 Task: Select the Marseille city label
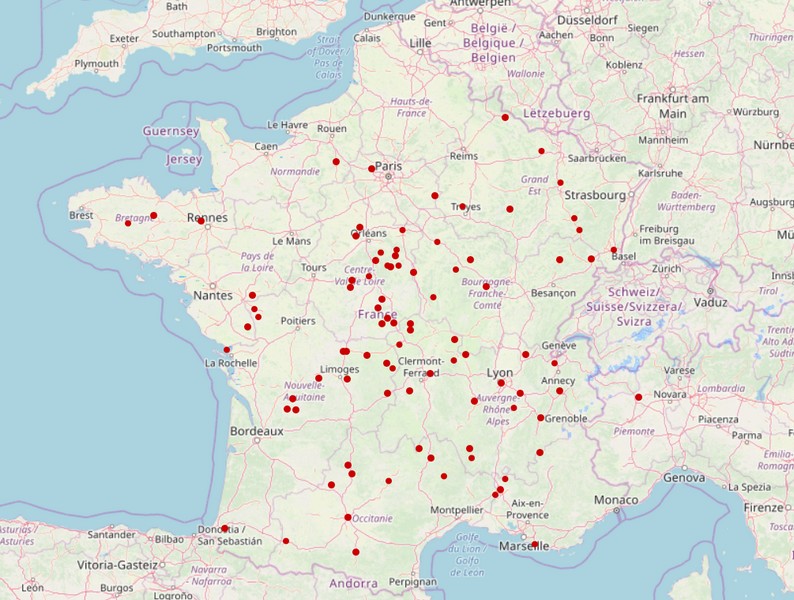[x=524, y=546]
